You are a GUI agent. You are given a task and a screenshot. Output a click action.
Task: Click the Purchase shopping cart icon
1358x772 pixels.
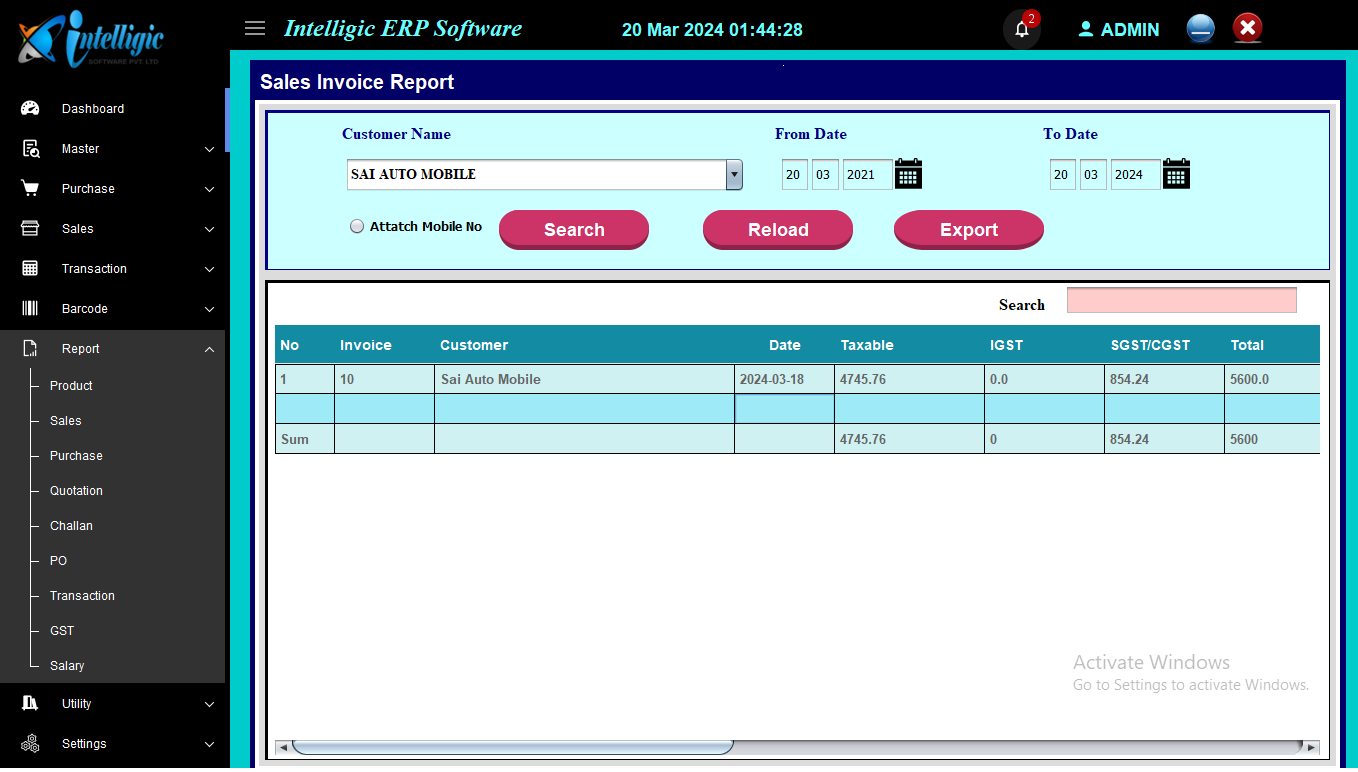coord(30,189)
